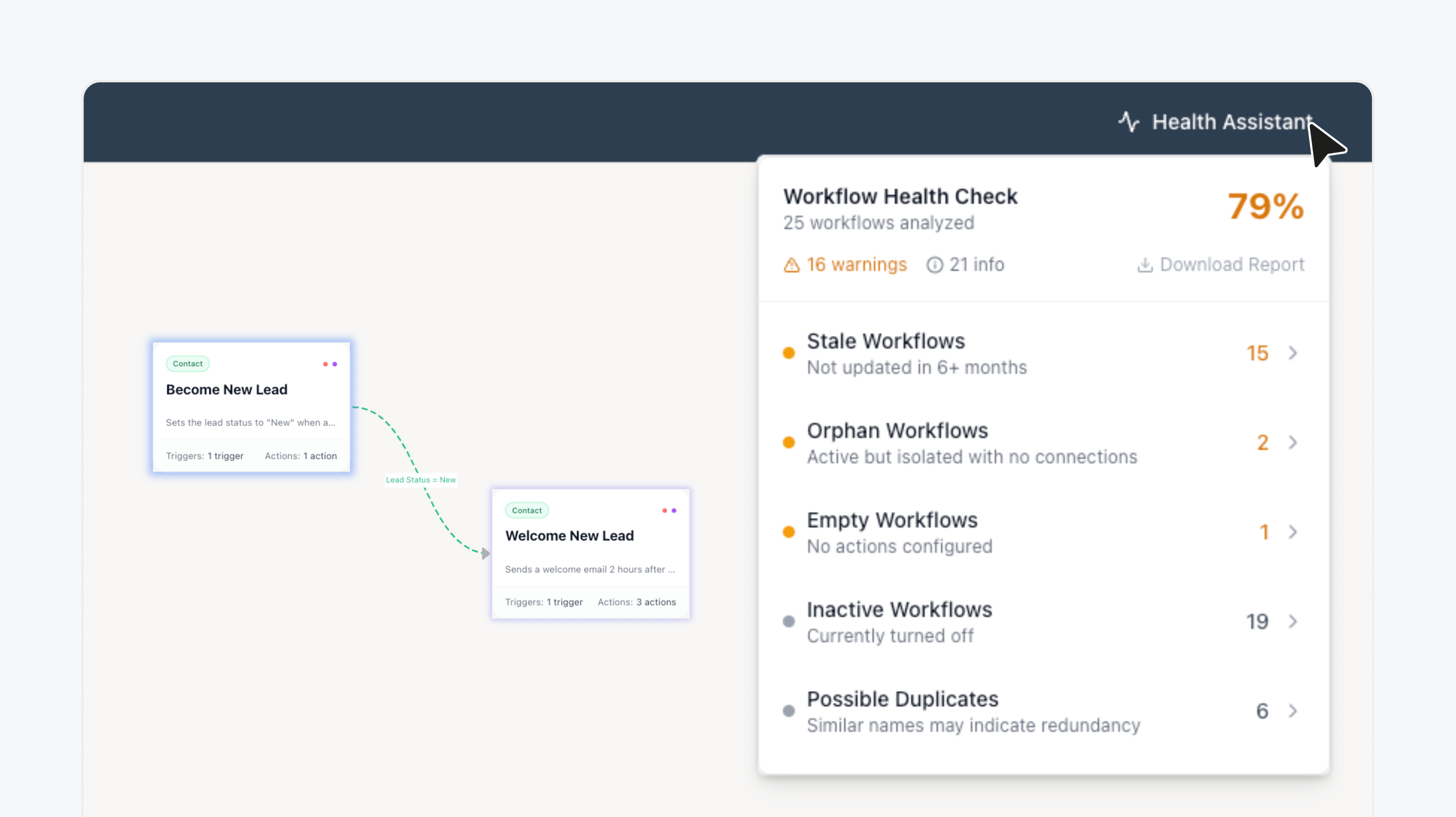Click the count 2 for Orphan Workflows
This screenshot has height=817, width=1456.
pyautogui.click(x=1263, y=442)
